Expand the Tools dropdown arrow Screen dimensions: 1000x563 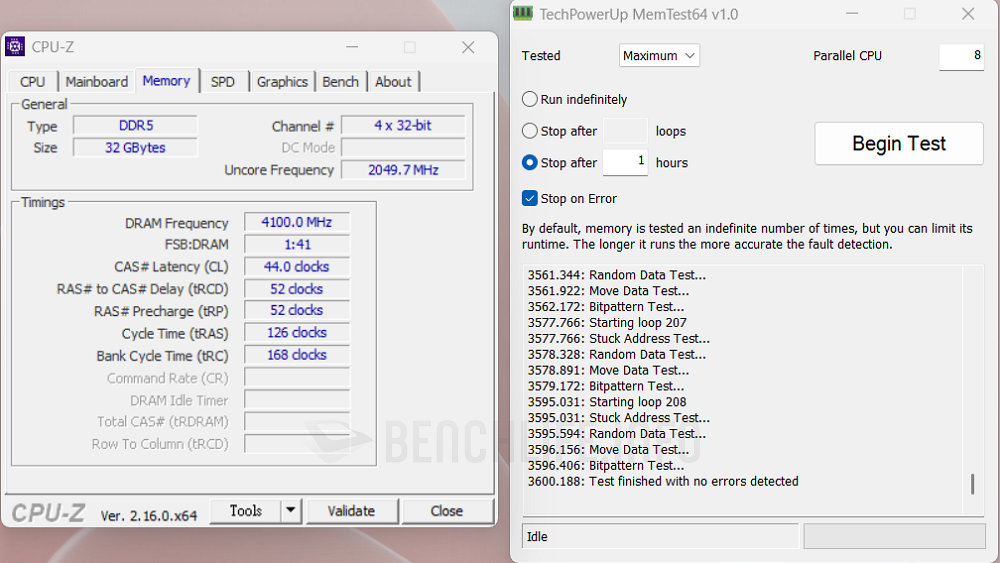291,511
